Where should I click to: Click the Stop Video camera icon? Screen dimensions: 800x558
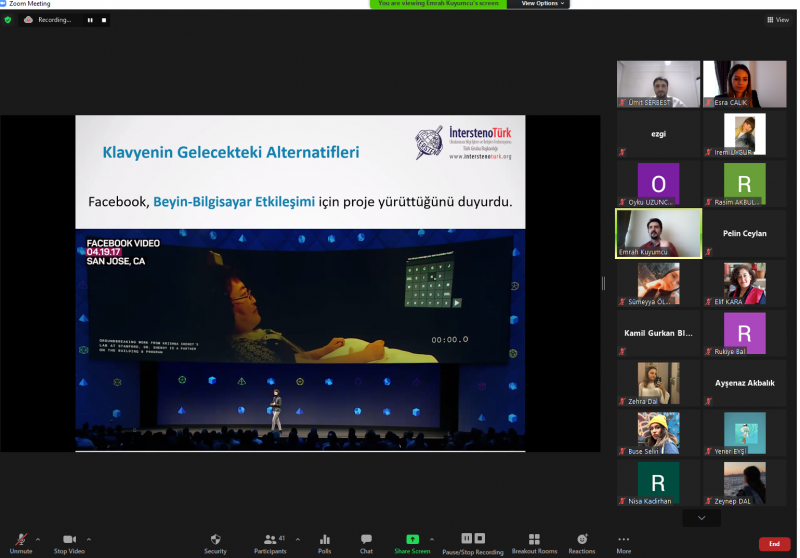click(69, 539)
